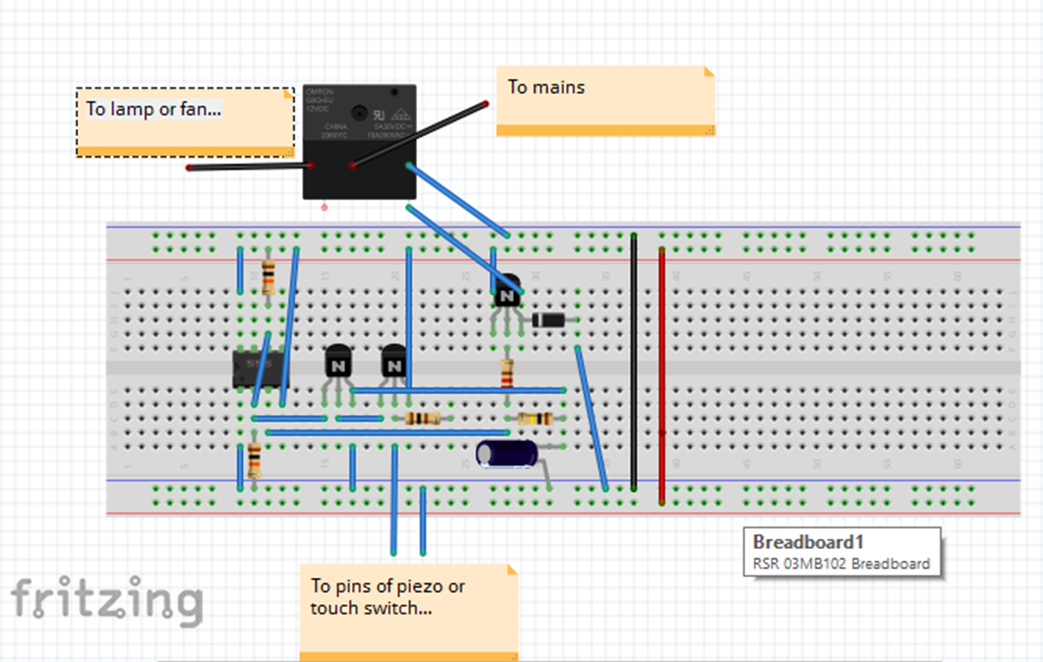The height and width of the screenshot is (662, 1043).
Task: Select the 555 timer IC chip
Action: pos(260,369)
